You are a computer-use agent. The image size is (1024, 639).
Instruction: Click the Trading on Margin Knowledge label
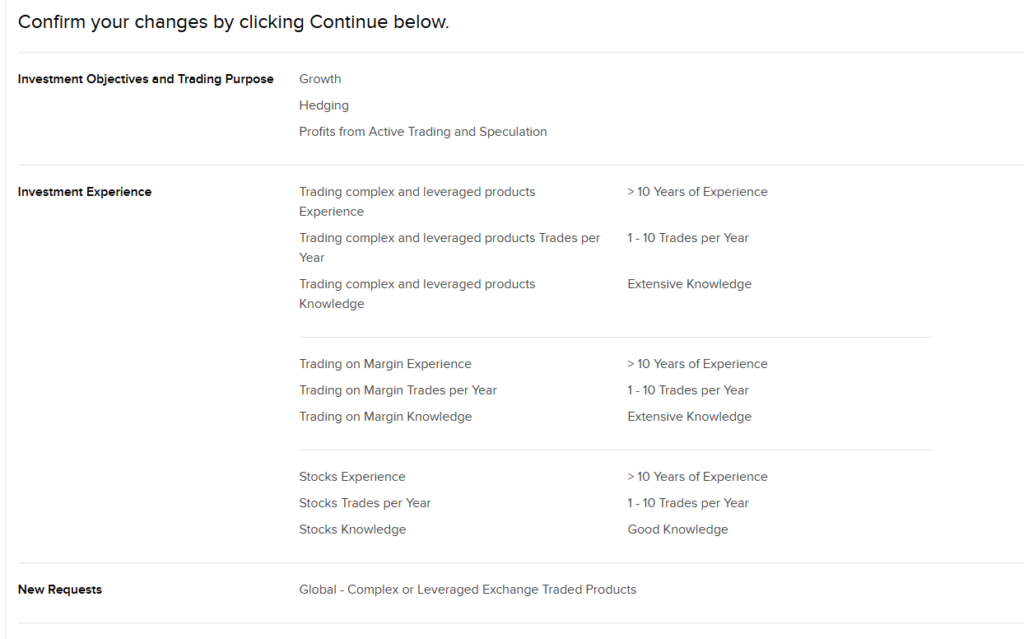click(385, 416)
